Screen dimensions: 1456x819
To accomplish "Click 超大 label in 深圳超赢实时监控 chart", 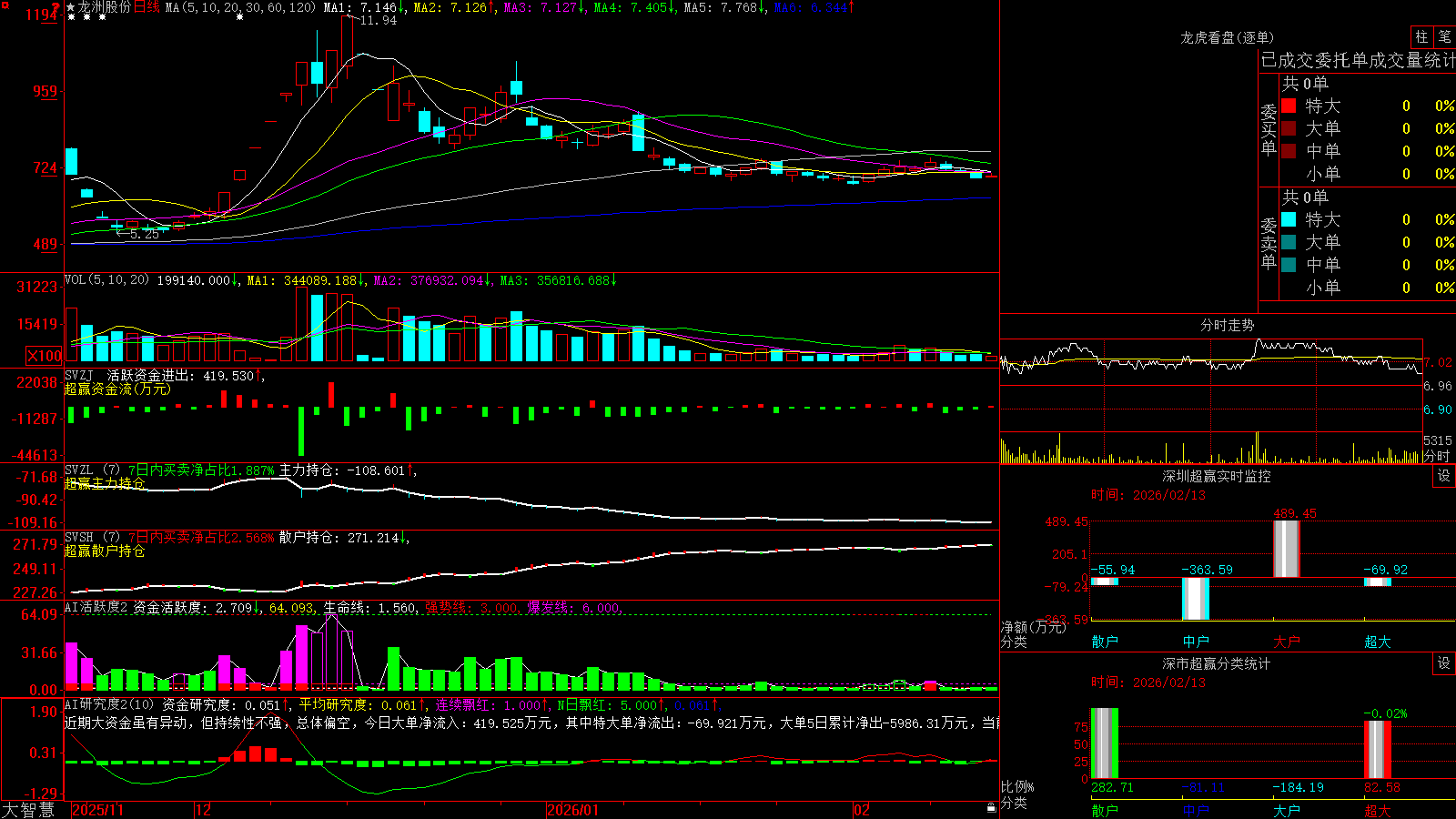I will point(1377,642).
